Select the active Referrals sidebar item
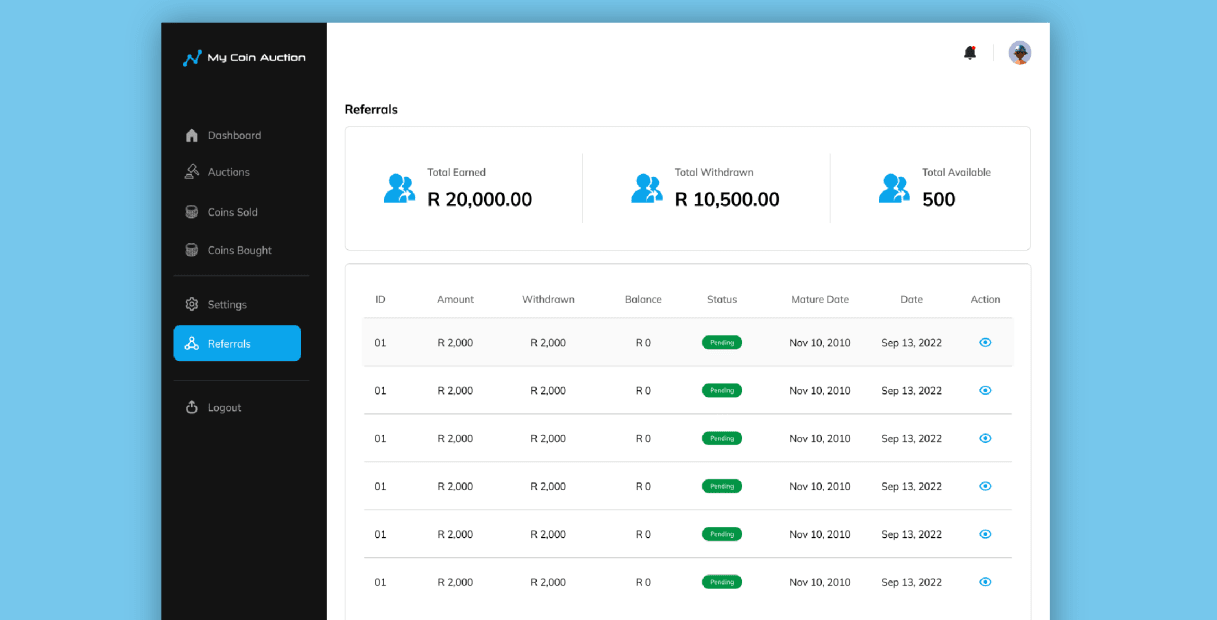Viewport: 1217px width, 620px height. tap(237, 343)
